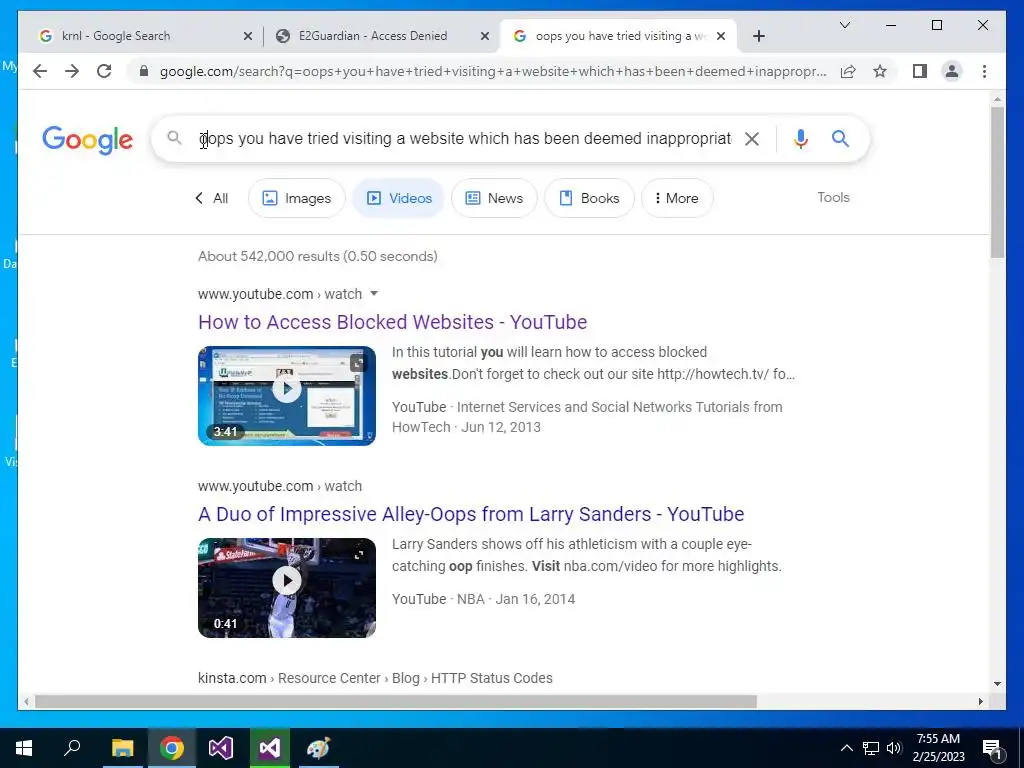Open Chrome side panel
The height and width of the screenshot is (768, 1024).
[x=920, y=71]
